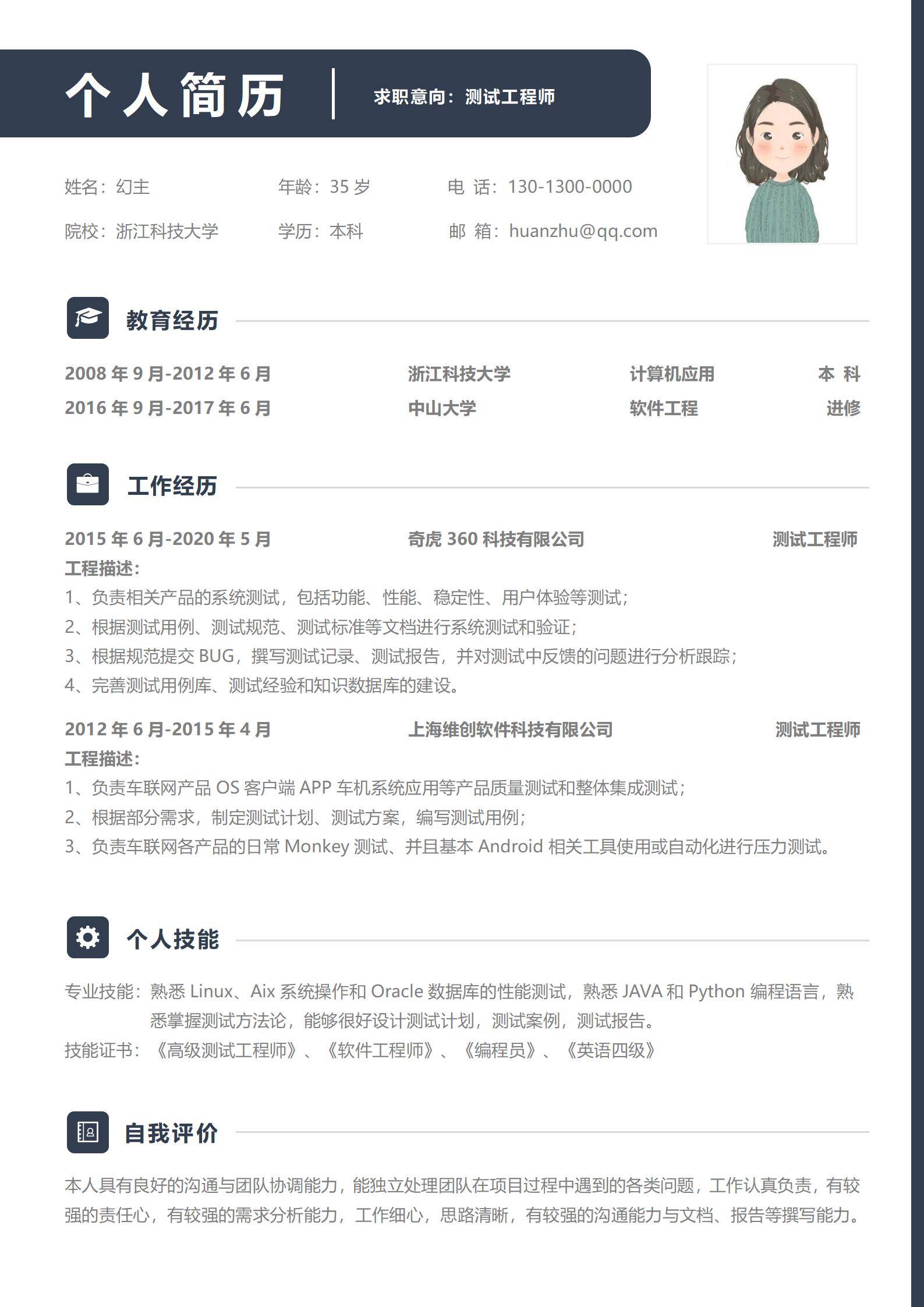924x1307 pixels.
Task: Click the 求职意向：测试工程师 header text
Action: click(x=464, y=97)
